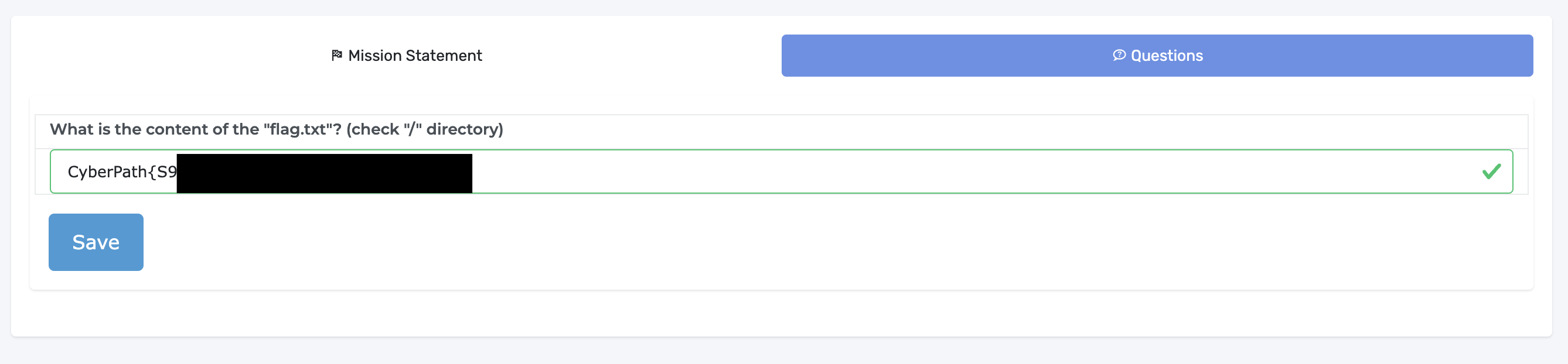
Task: Click the black redacted block over the flag
Action: 325,173
